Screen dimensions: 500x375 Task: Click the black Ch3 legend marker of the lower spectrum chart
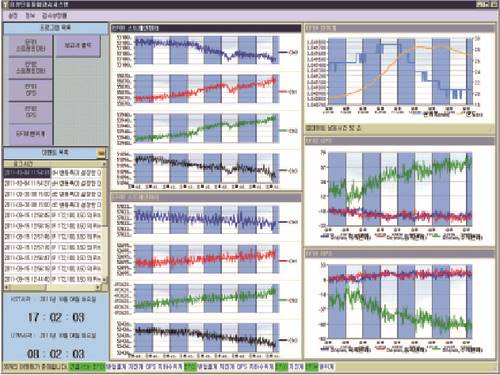pos(284,340)
